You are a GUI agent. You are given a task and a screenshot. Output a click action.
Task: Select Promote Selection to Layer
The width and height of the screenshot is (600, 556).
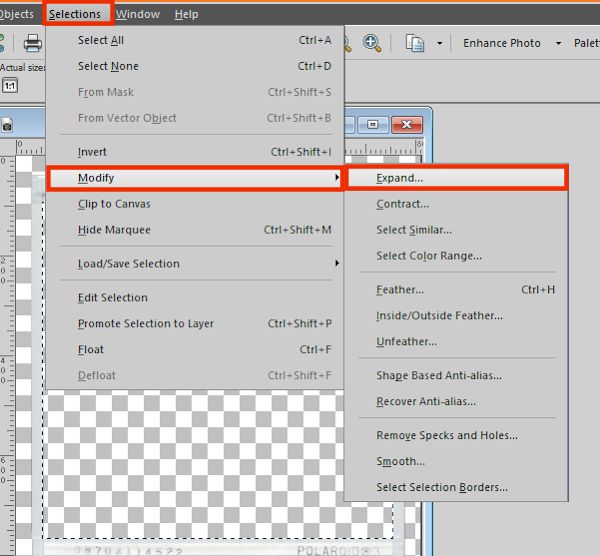(195, 323)
